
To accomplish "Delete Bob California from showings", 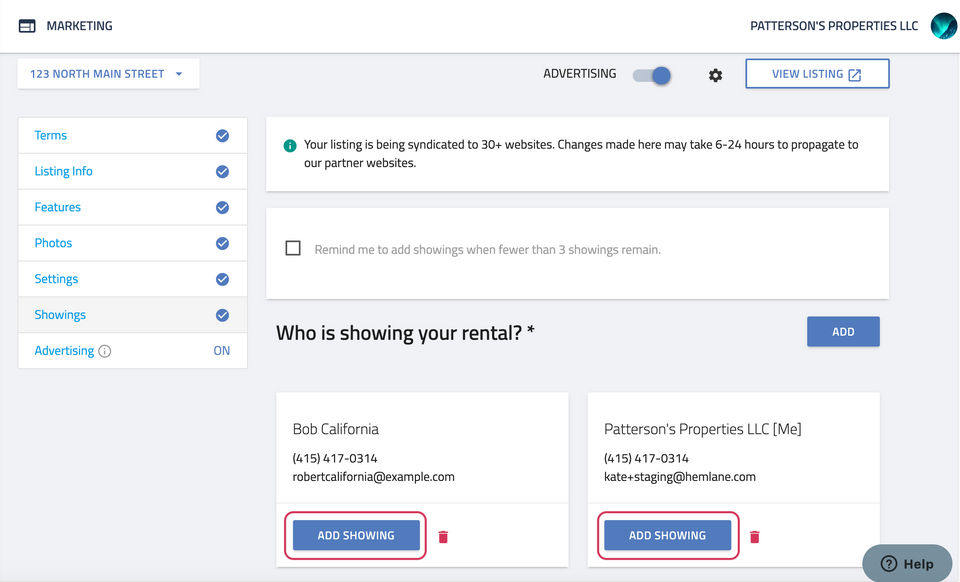I will (x=443, y=537).
